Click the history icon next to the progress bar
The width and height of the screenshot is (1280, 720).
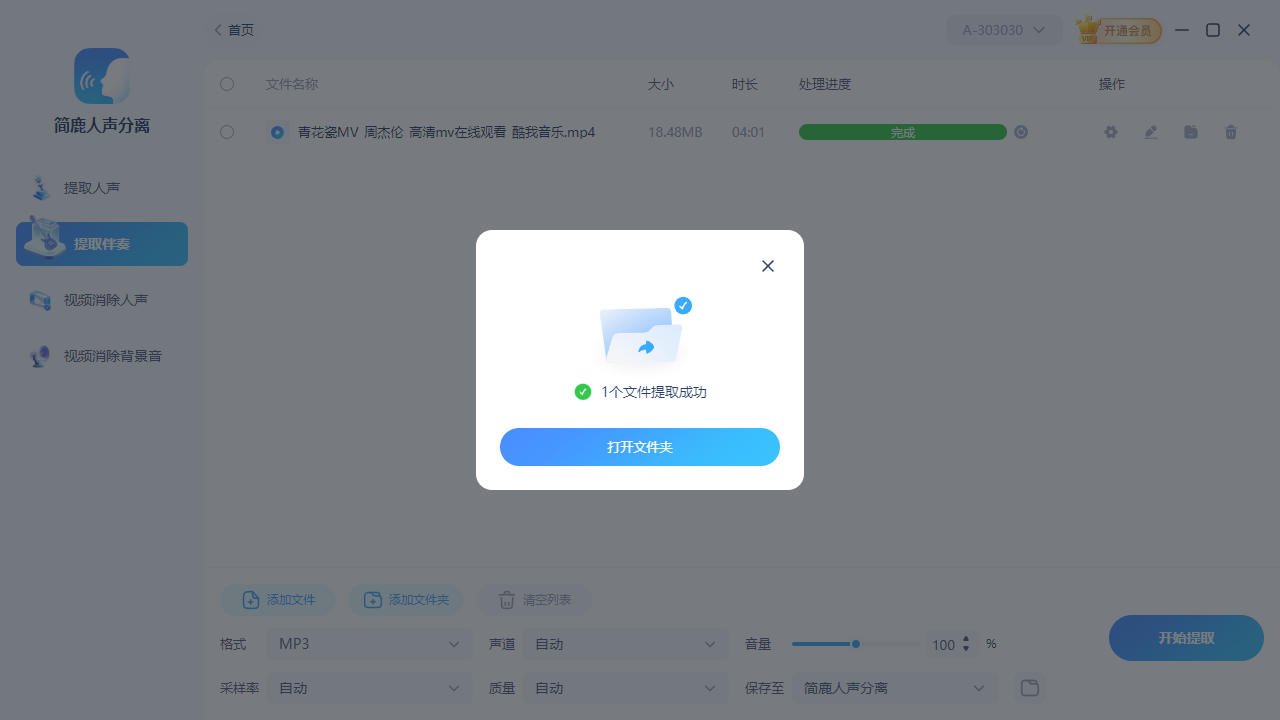point(1020,131)
